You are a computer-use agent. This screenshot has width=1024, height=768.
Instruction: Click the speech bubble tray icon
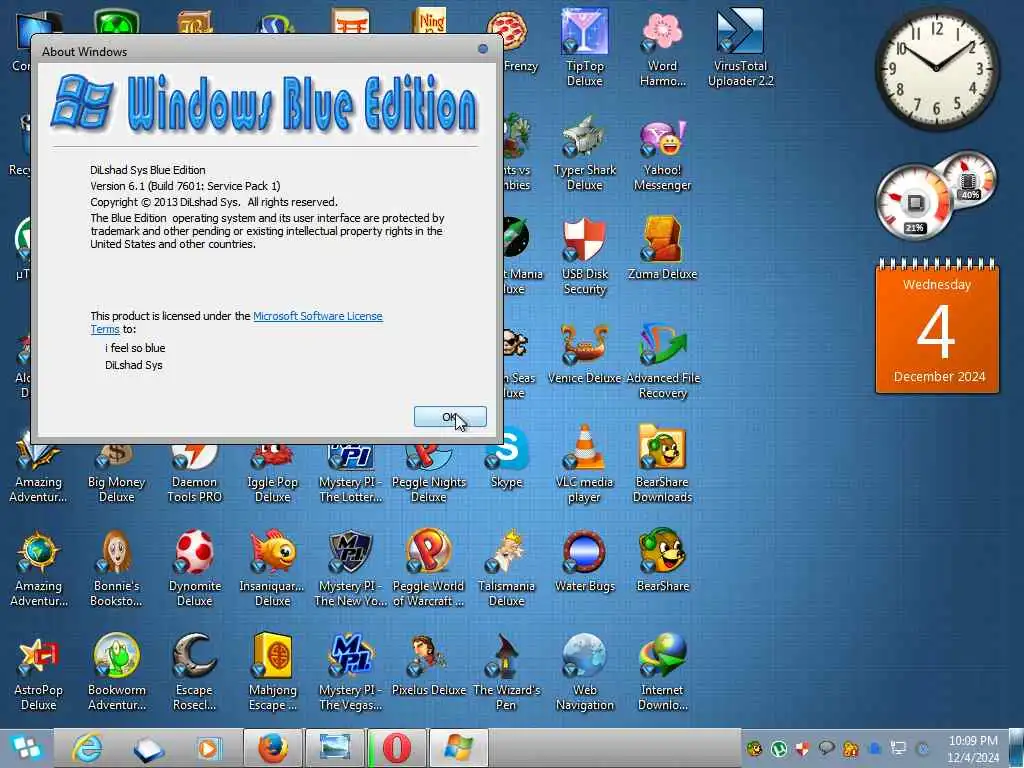pyautogui.click(x=826, y=749)
